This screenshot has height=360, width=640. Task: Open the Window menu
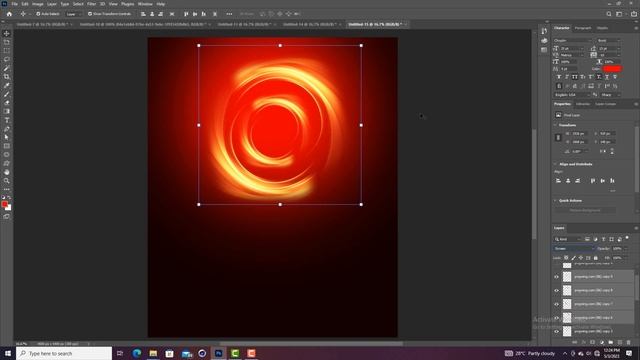145,4
